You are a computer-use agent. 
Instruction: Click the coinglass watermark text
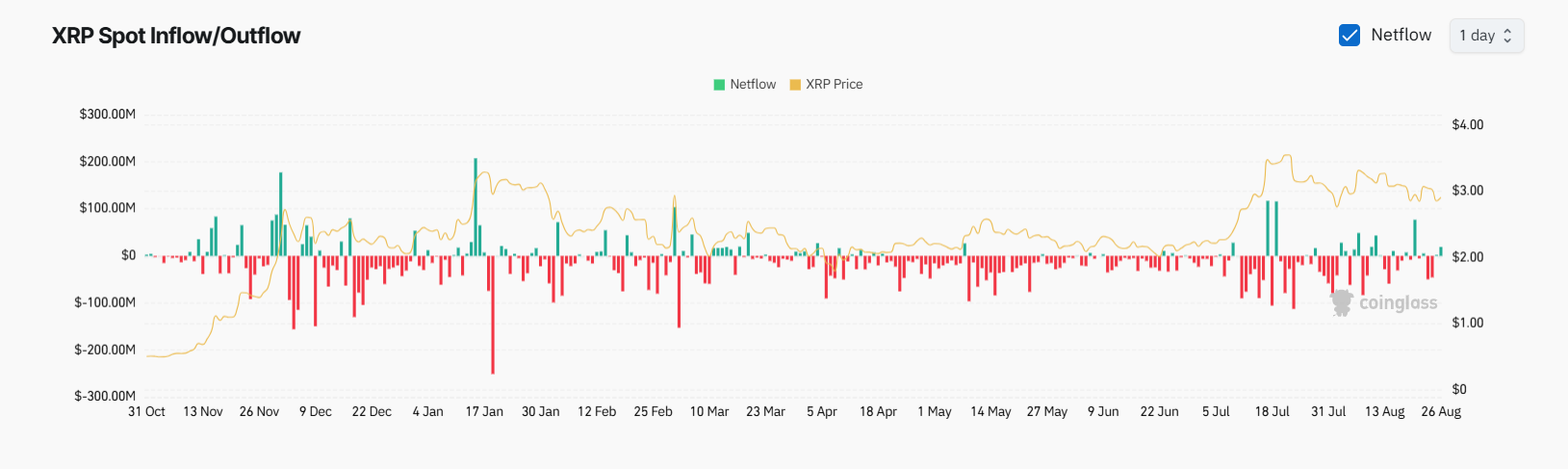1398,303
